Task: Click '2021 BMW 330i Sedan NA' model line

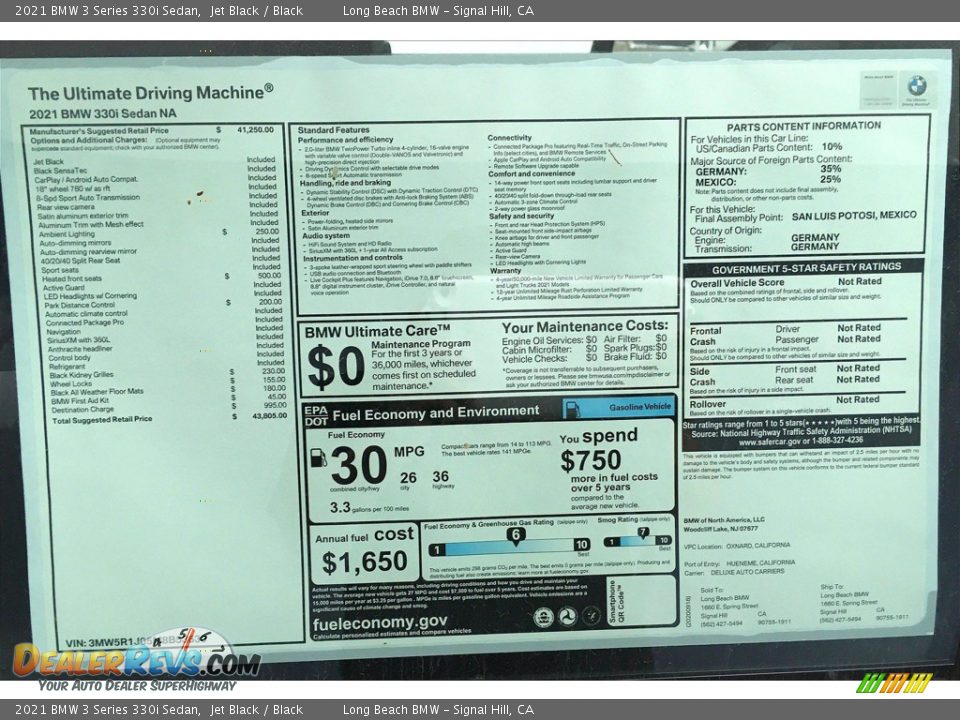Action: pyautogui.click(x=102, y=113)
